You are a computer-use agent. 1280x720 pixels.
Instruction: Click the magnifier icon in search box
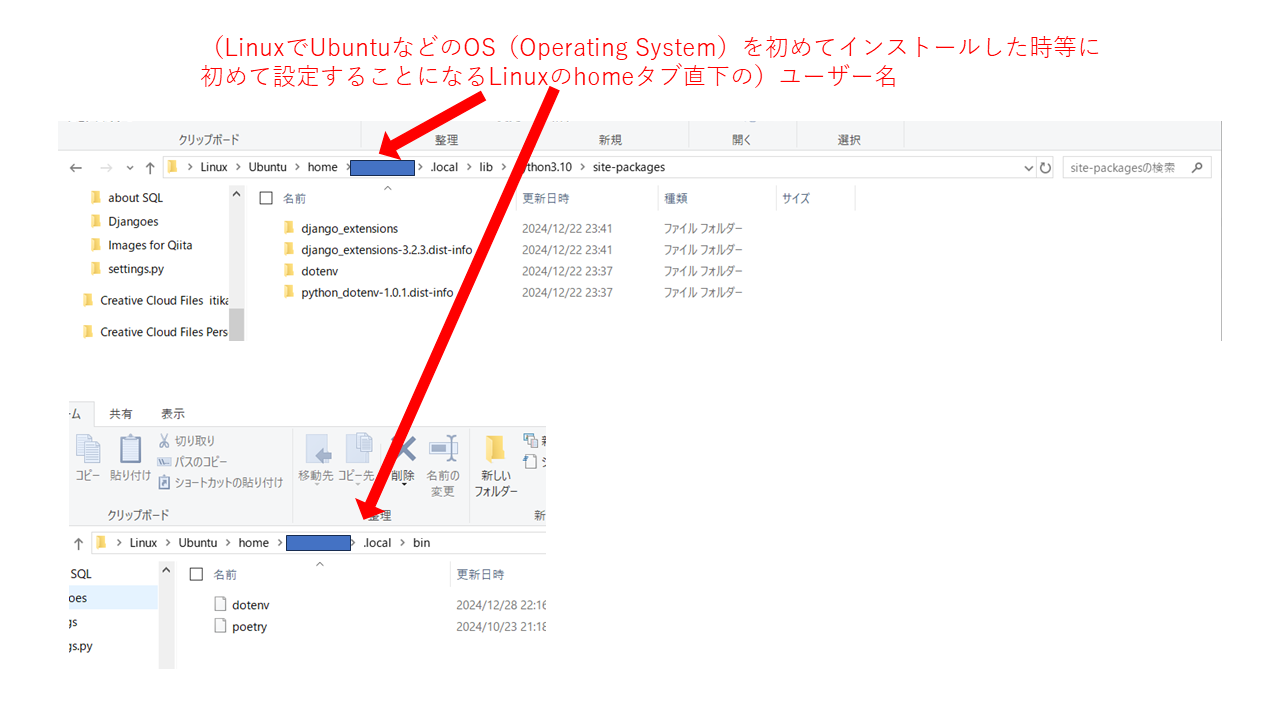pos(1197,168)
